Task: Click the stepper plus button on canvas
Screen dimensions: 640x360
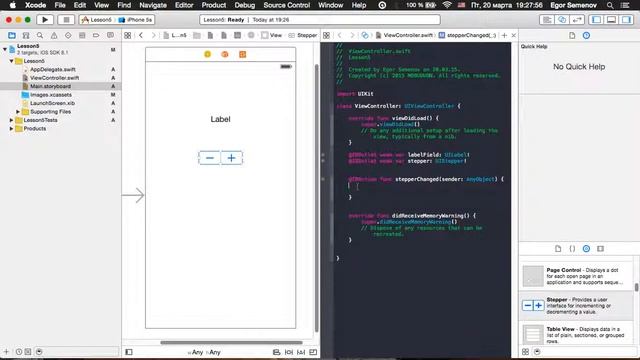Action: click(x=231, y=158)
